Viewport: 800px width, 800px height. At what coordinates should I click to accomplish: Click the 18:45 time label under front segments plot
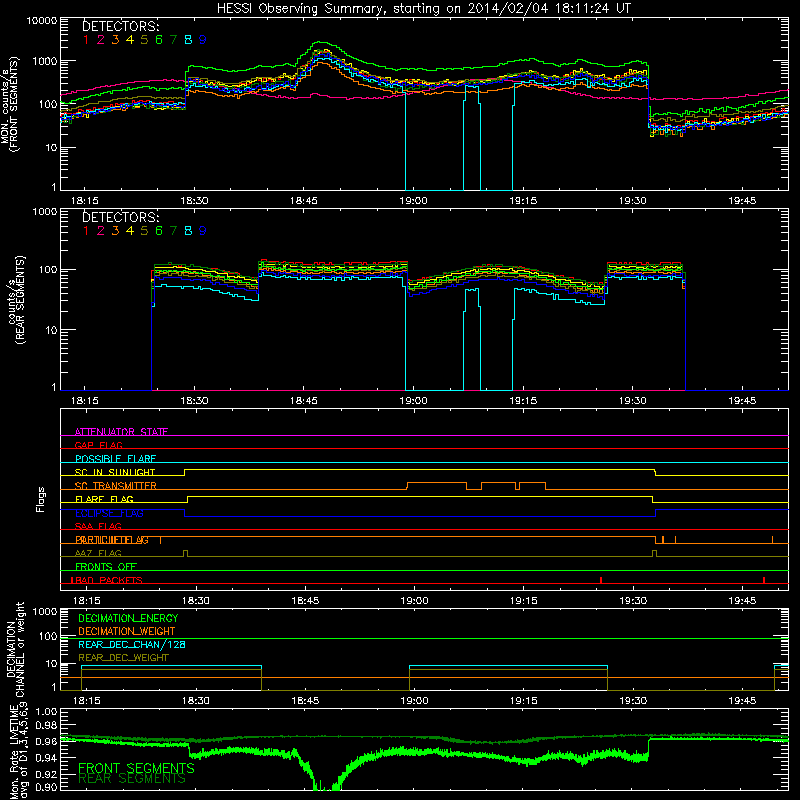tap(304, 201)
